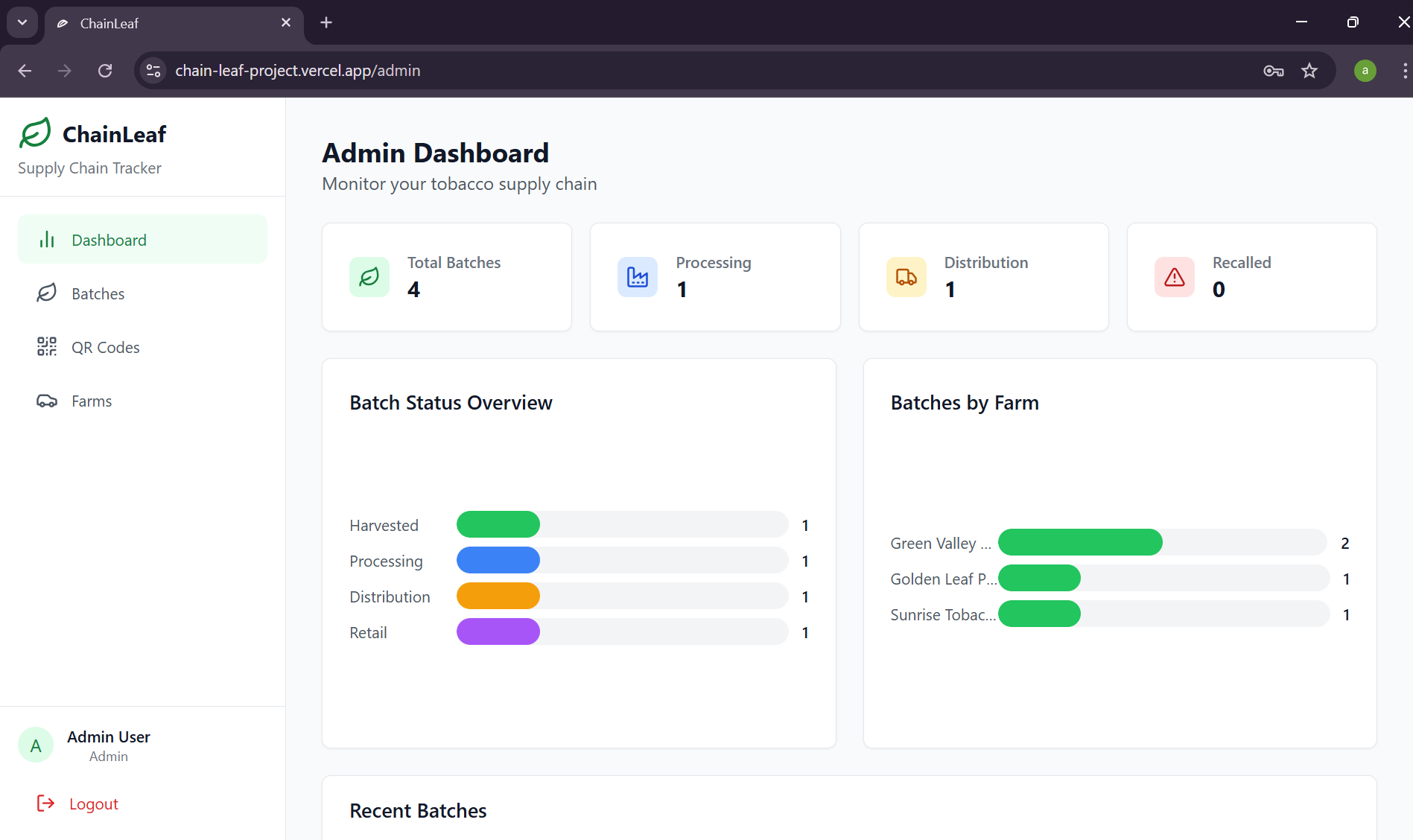The height and width of the screenshot is (840, 1413).
Task: Bookmark this page with the star
Action: tap(1309, 70)
